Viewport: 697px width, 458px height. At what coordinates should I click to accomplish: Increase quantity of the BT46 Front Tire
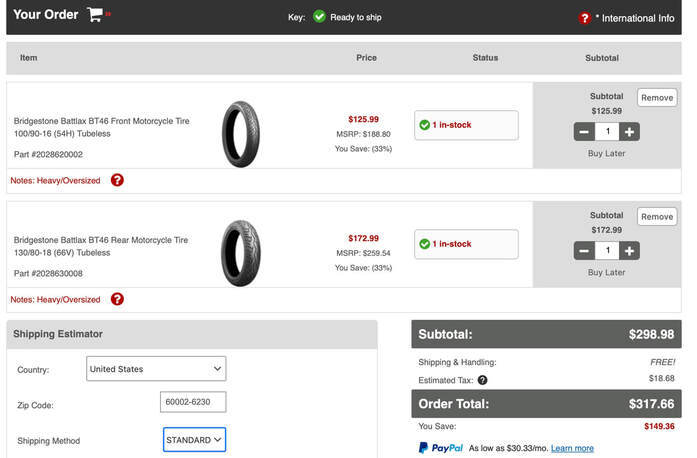(x=629, y=132)
